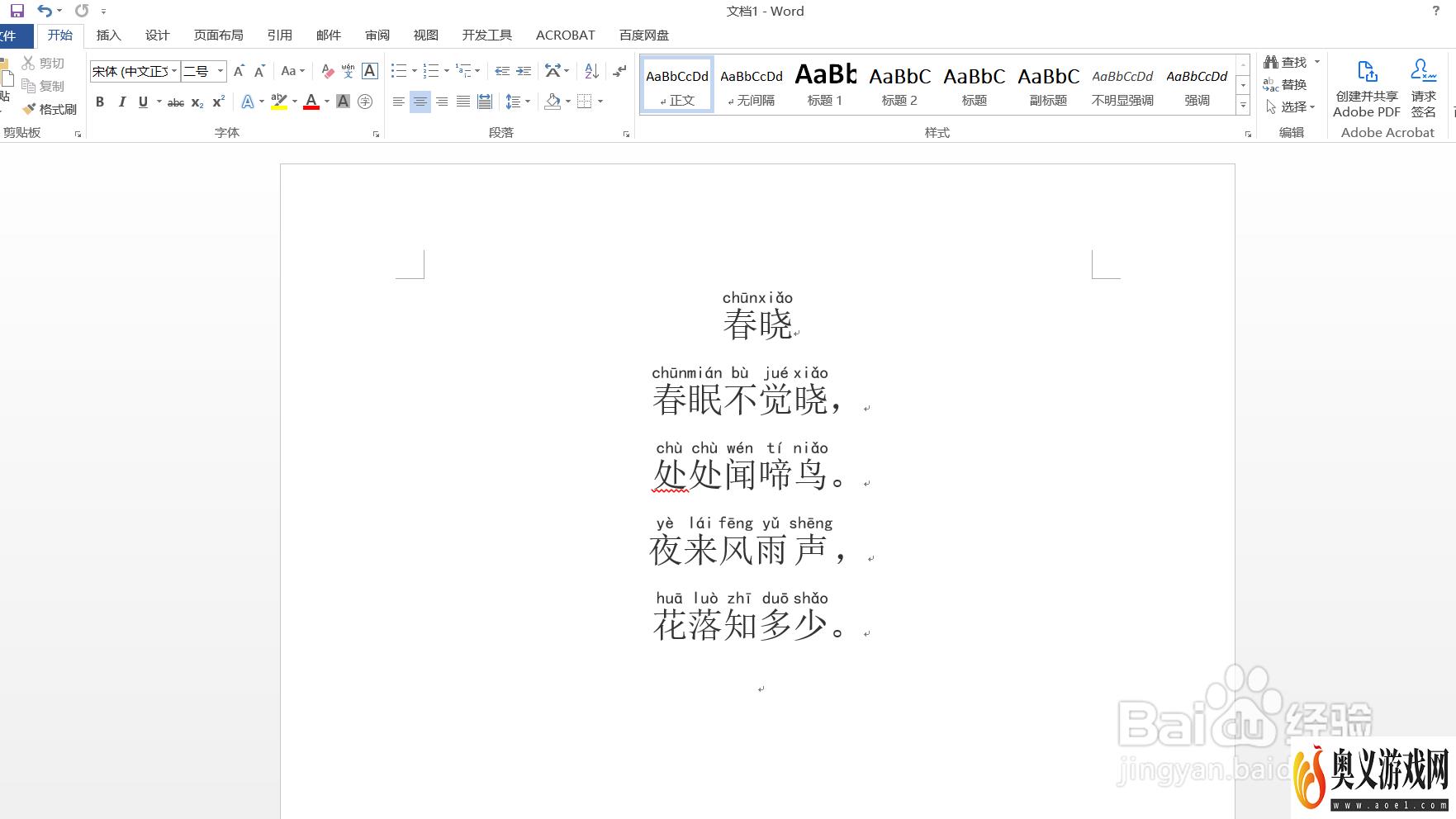Decrease font size with shrink font icon

click(x=259, y=71)
